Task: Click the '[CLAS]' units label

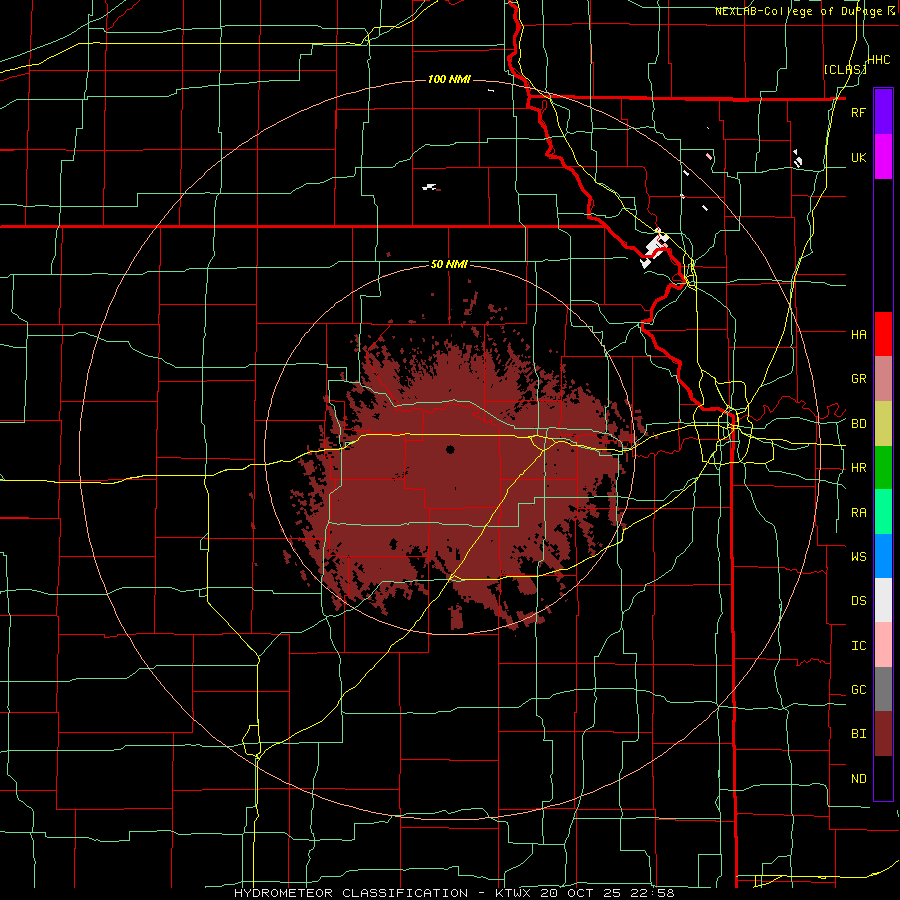Action: tap(845, 69)
